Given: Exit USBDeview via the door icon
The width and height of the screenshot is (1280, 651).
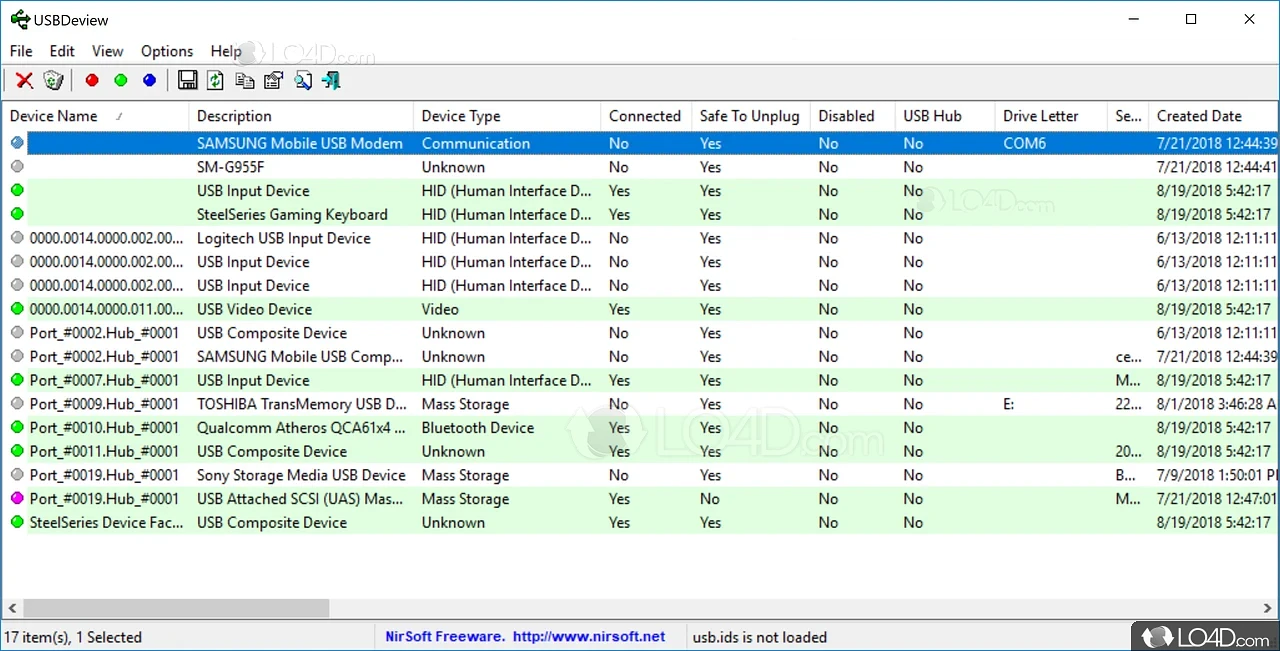Looking at the screenshot, I should pos(330,80).
